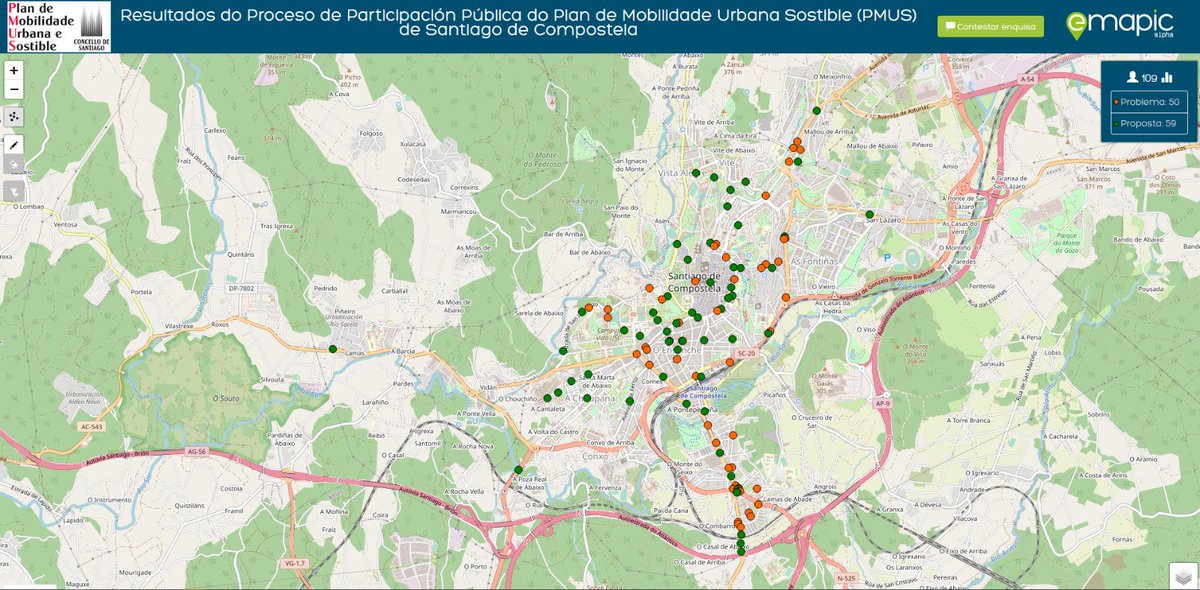Open the map layers switcher
Viewport: 1200px width, 590px height.
(1183, 576)
